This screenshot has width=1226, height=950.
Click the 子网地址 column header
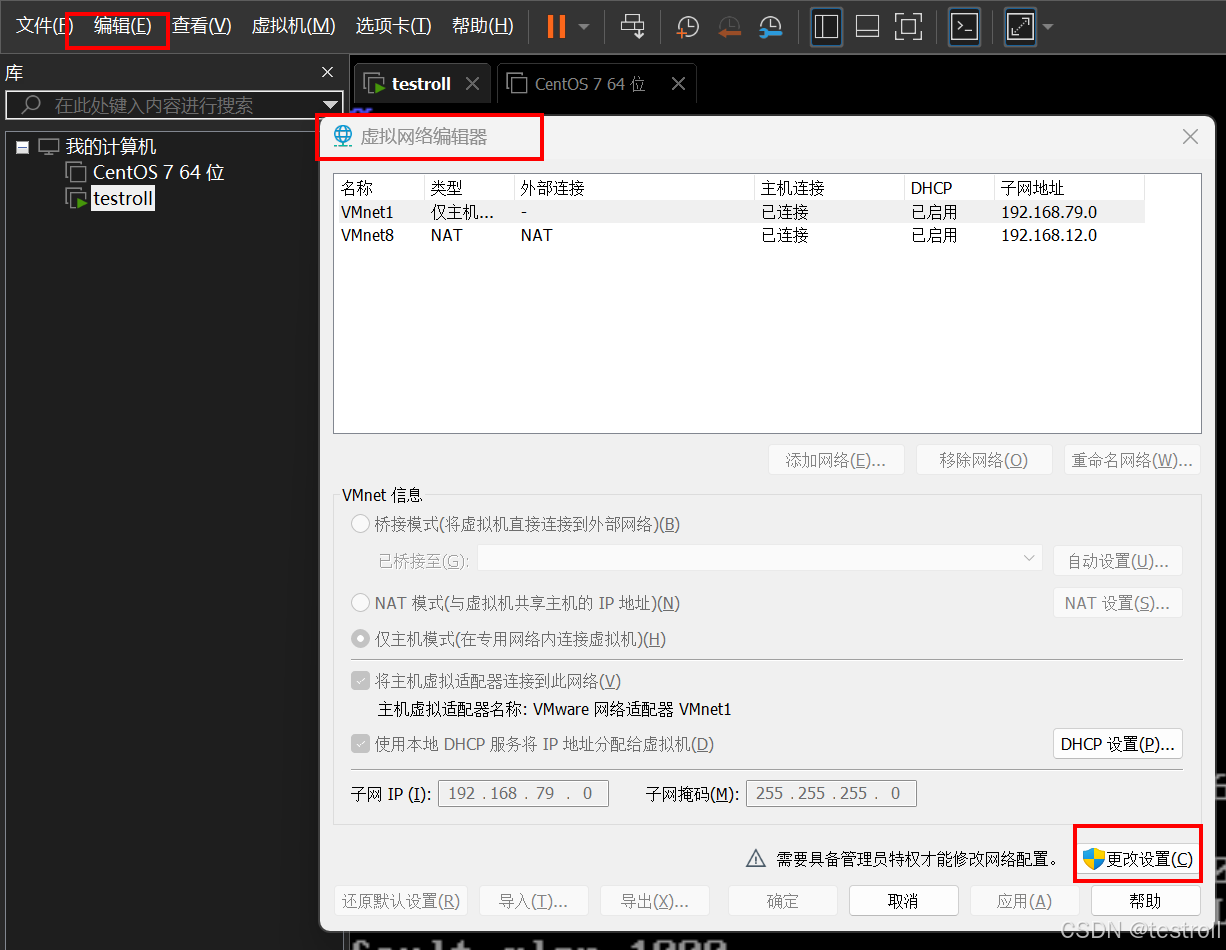1069,188
